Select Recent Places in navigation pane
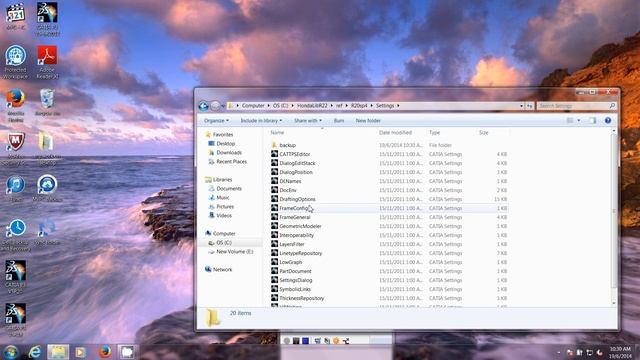 [231, 161]
